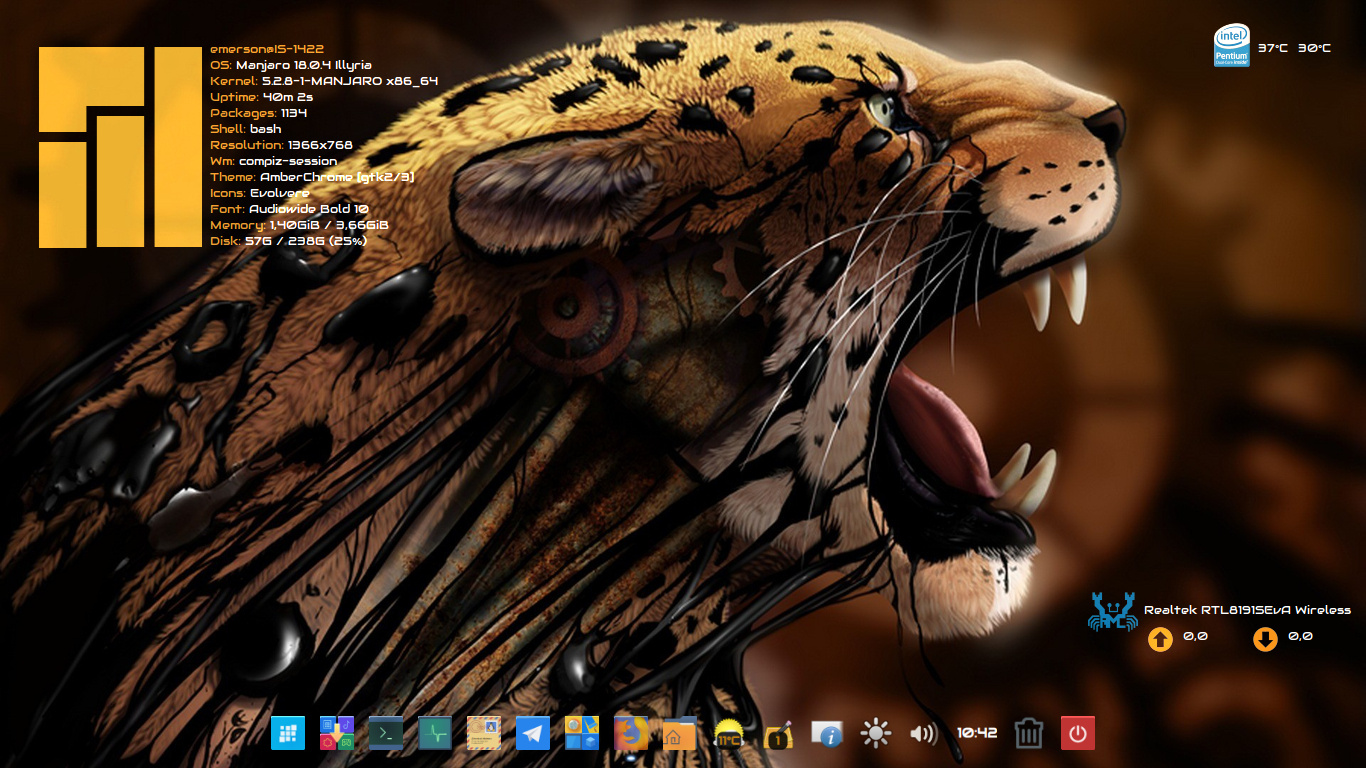Click the Font Audiowide Bold 10 line

(x=290, y=209)
